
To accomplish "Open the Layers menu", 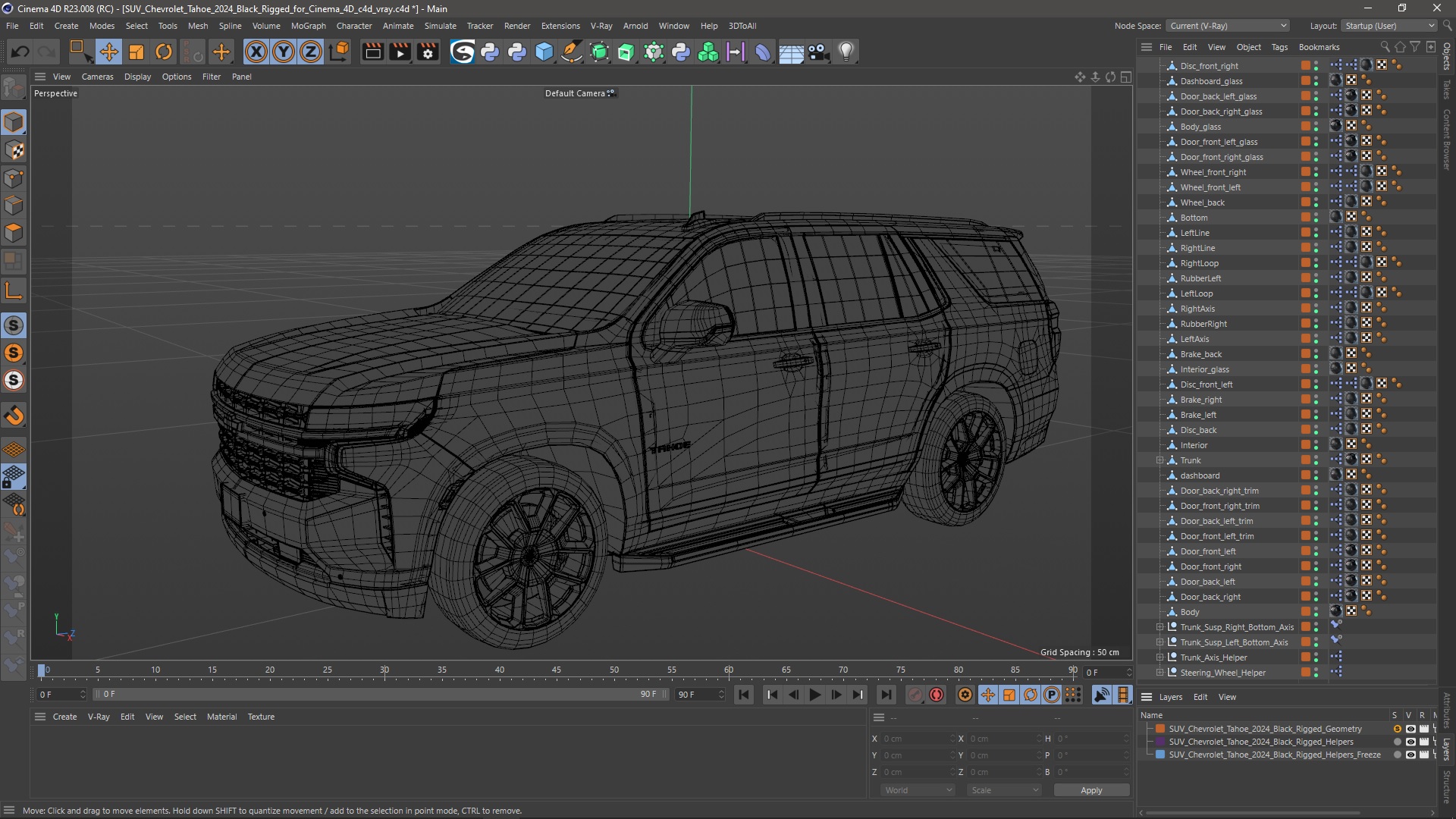I will click(x=1170, y=697).
